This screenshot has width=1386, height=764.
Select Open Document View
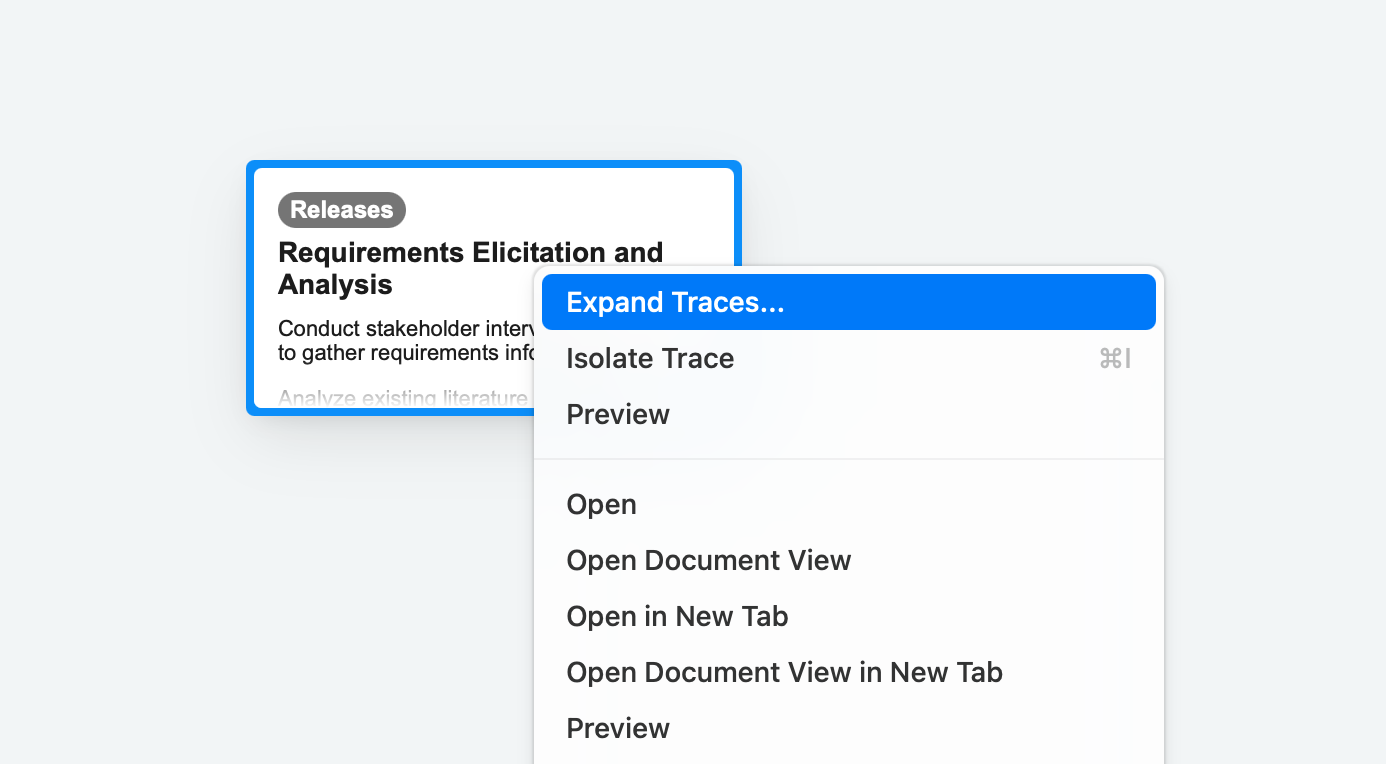tap(708, 560)
